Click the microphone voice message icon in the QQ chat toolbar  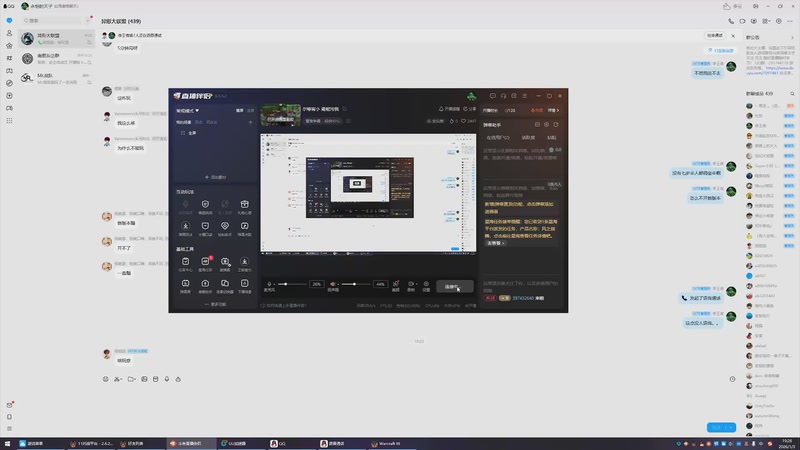click(x=167, y=379)
